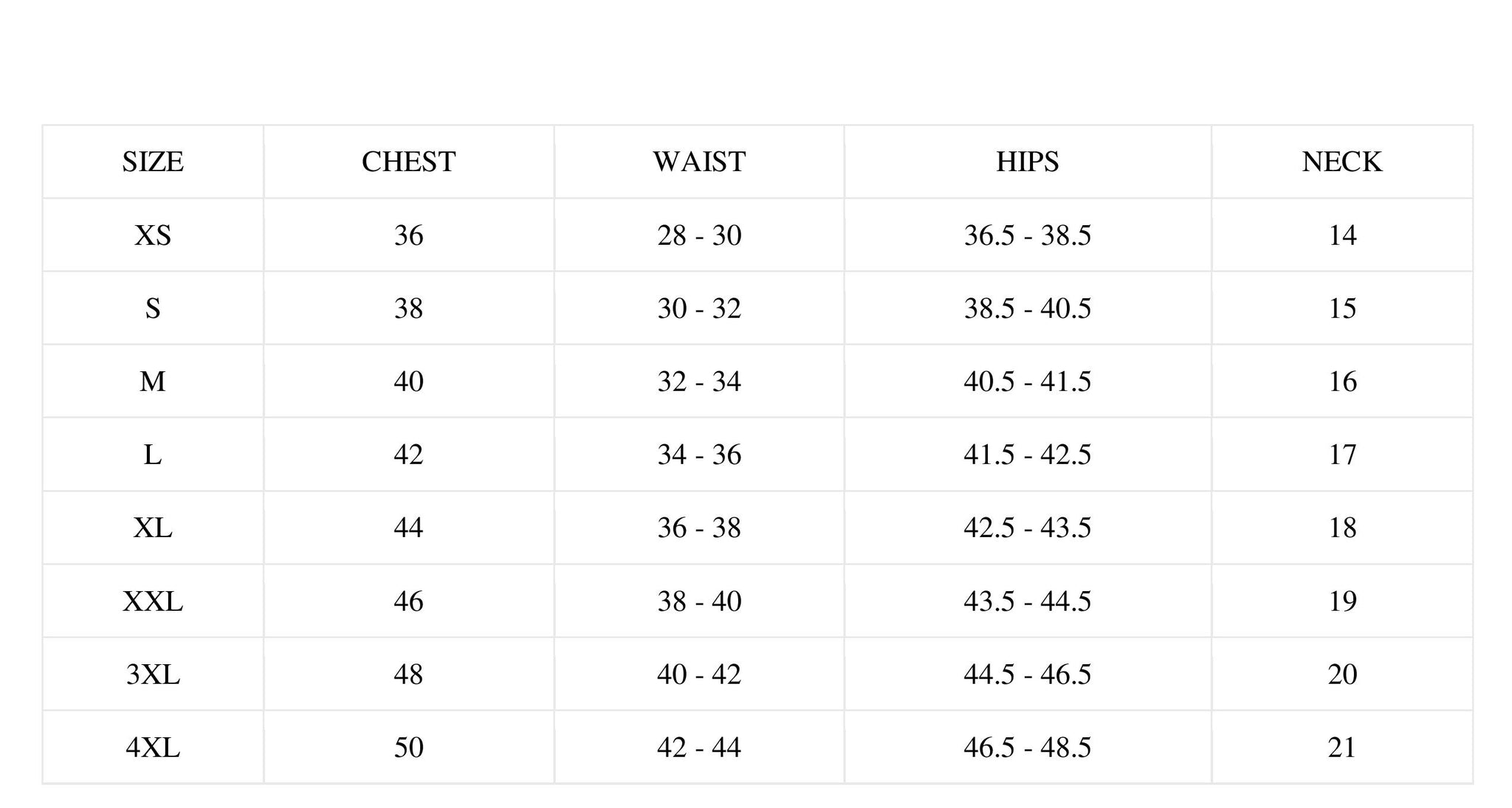Select the XXL size row label
Screen dimensions: 1512x808
[x=153, y=601]
